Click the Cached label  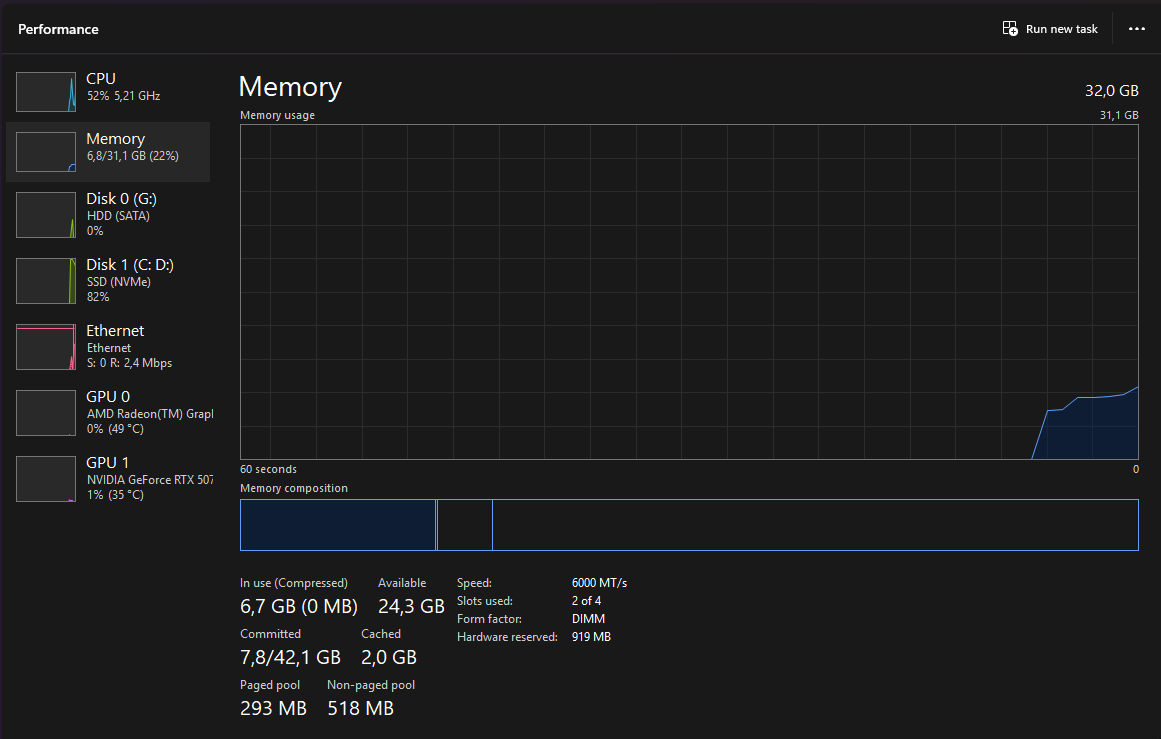tap(381, 634)
